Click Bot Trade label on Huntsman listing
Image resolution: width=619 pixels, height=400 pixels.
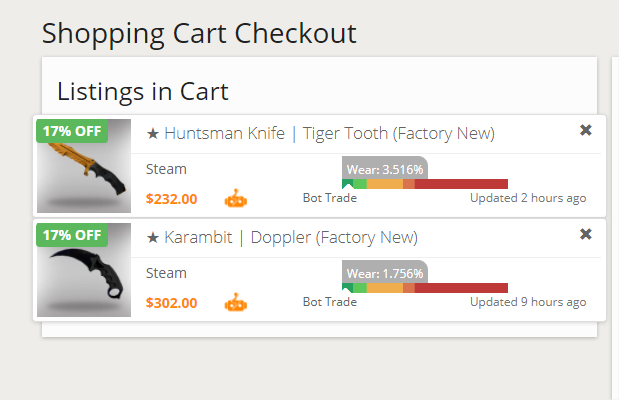click(329, 198)
